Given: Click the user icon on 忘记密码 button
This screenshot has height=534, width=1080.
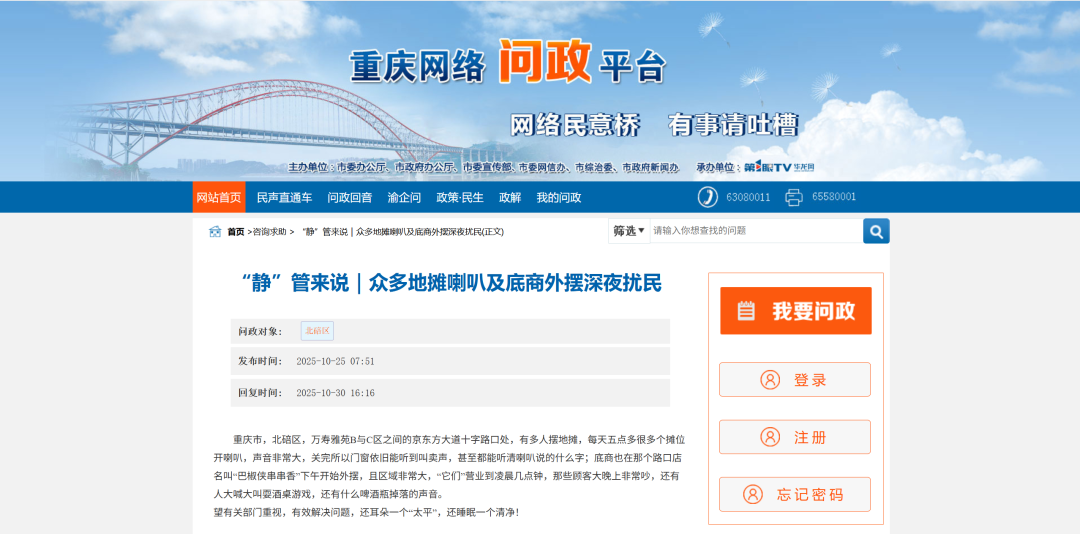Looking at the screenshot, I should pos(753,494).
